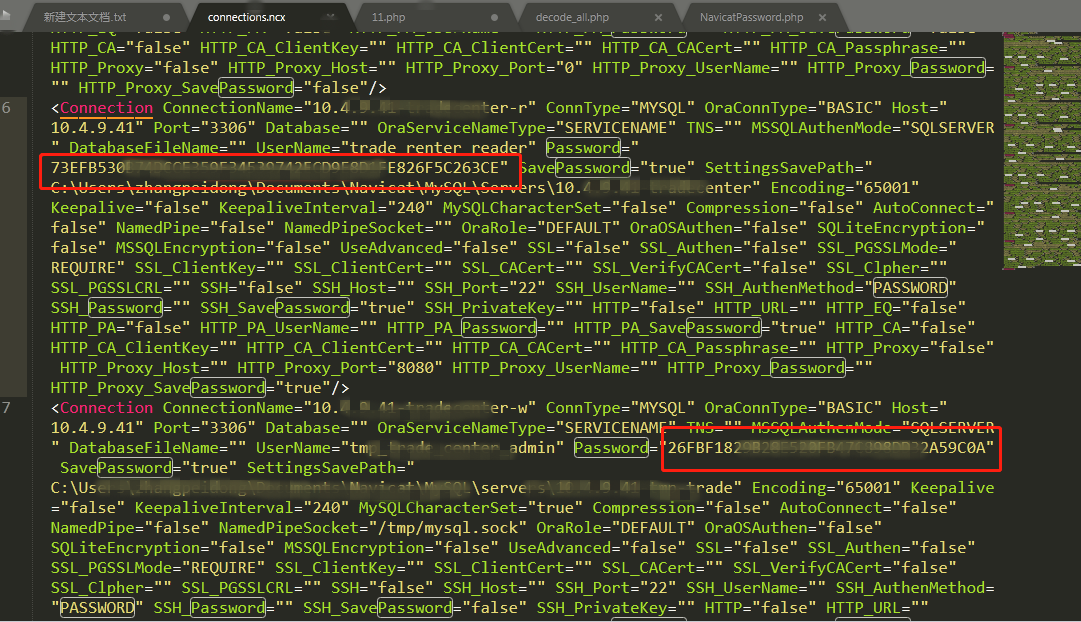Close the connections.ncx tab
Screen dimensions: 1081x622
tap(330, 17)
